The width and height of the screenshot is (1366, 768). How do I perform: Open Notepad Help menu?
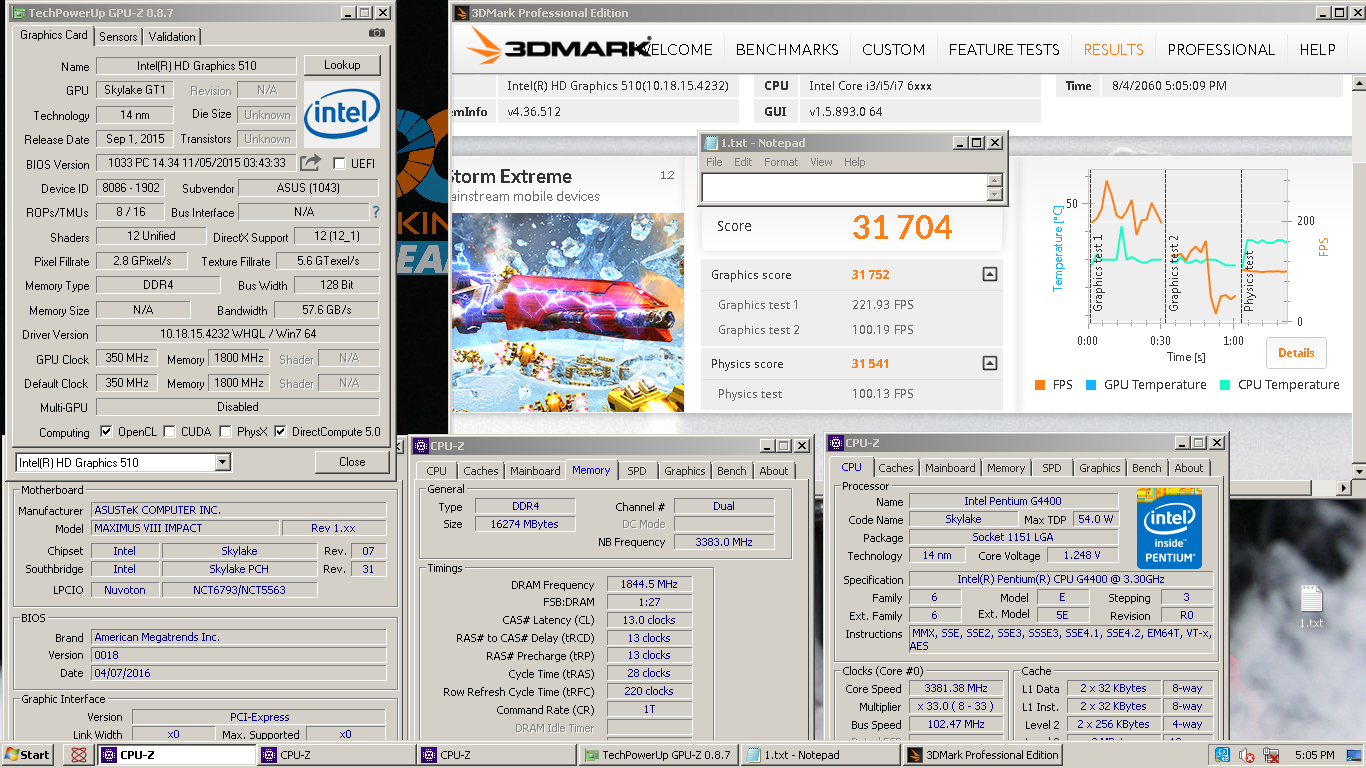(854, 162)
